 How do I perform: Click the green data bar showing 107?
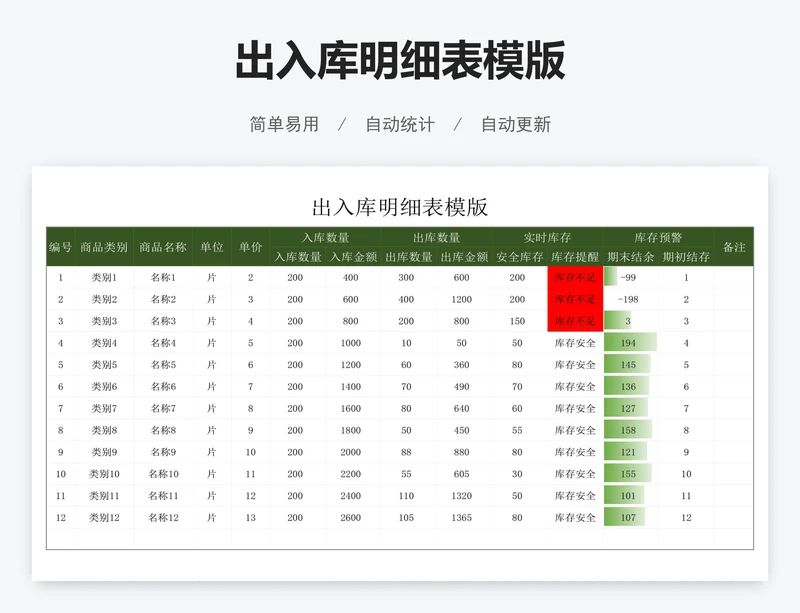(625, 518)
